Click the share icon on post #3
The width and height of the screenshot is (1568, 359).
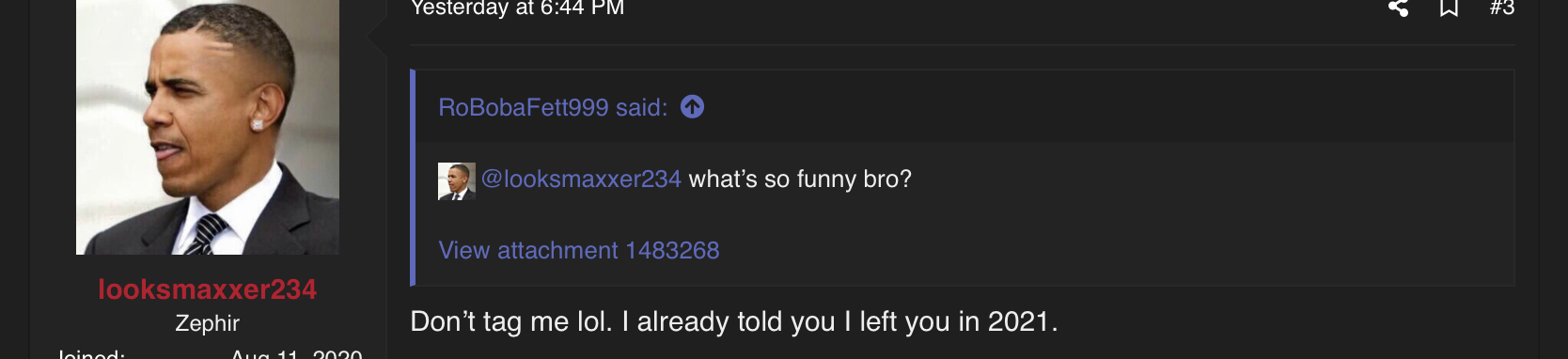pyautogui.click(x=1398, y=8)
